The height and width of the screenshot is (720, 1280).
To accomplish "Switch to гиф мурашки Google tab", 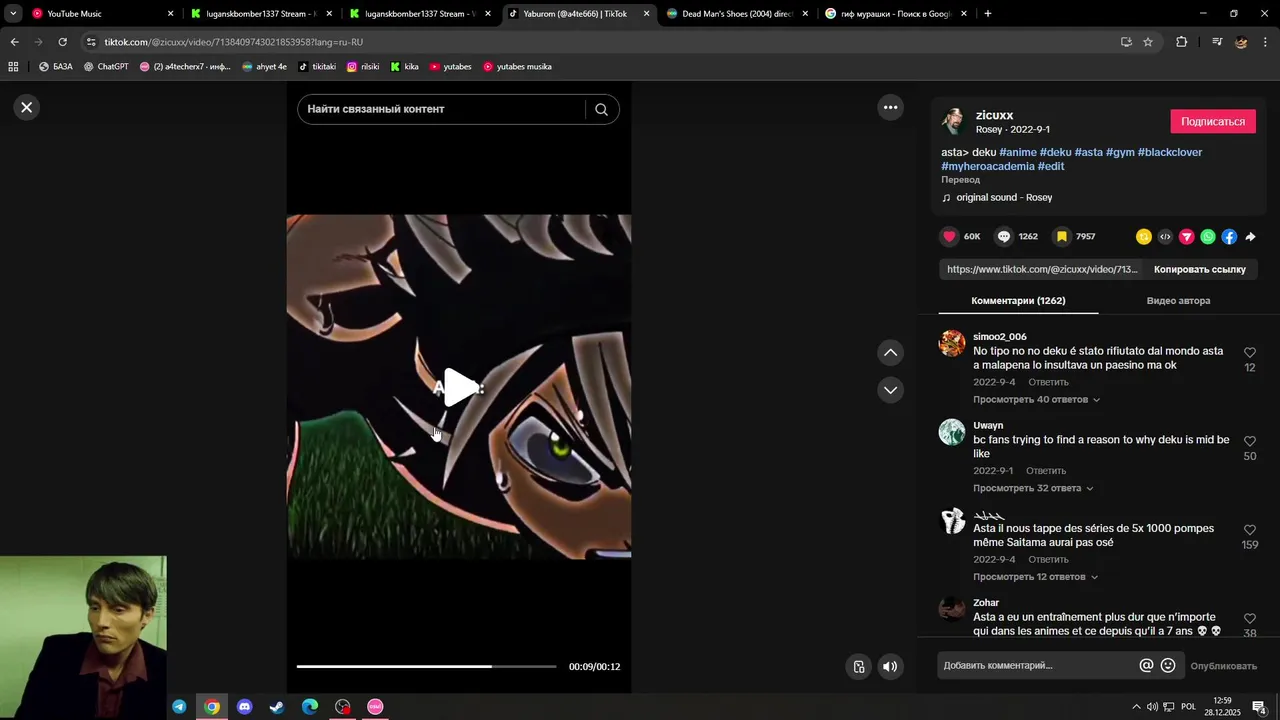I will pyautogui.click(x=896, y=14).
